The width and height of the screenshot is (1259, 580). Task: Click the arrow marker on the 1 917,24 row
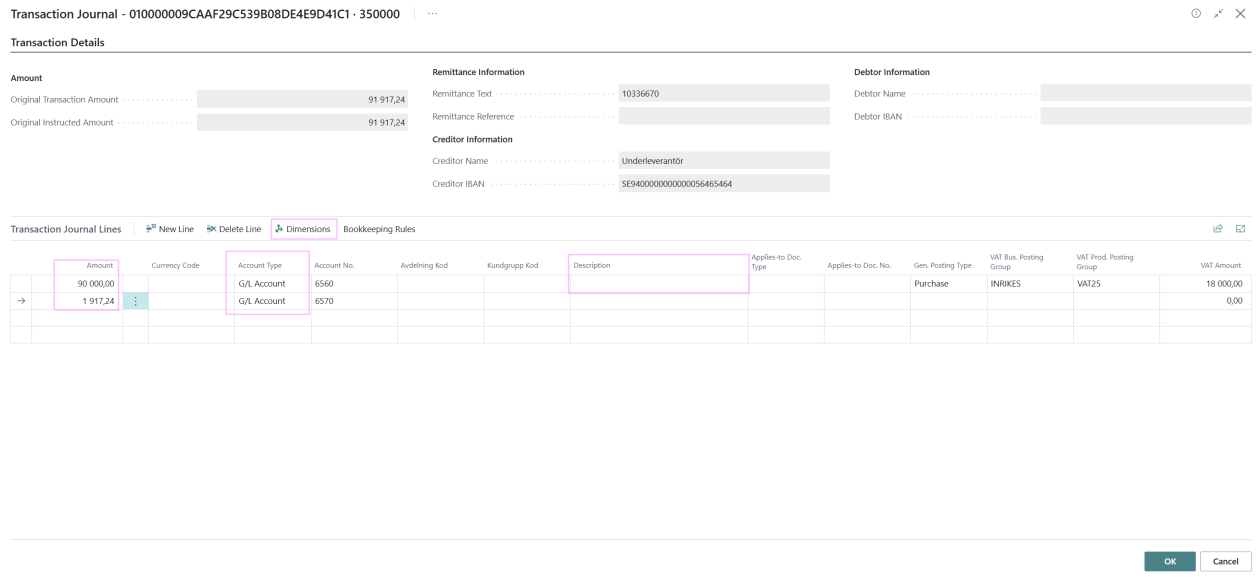click(21, 301)
